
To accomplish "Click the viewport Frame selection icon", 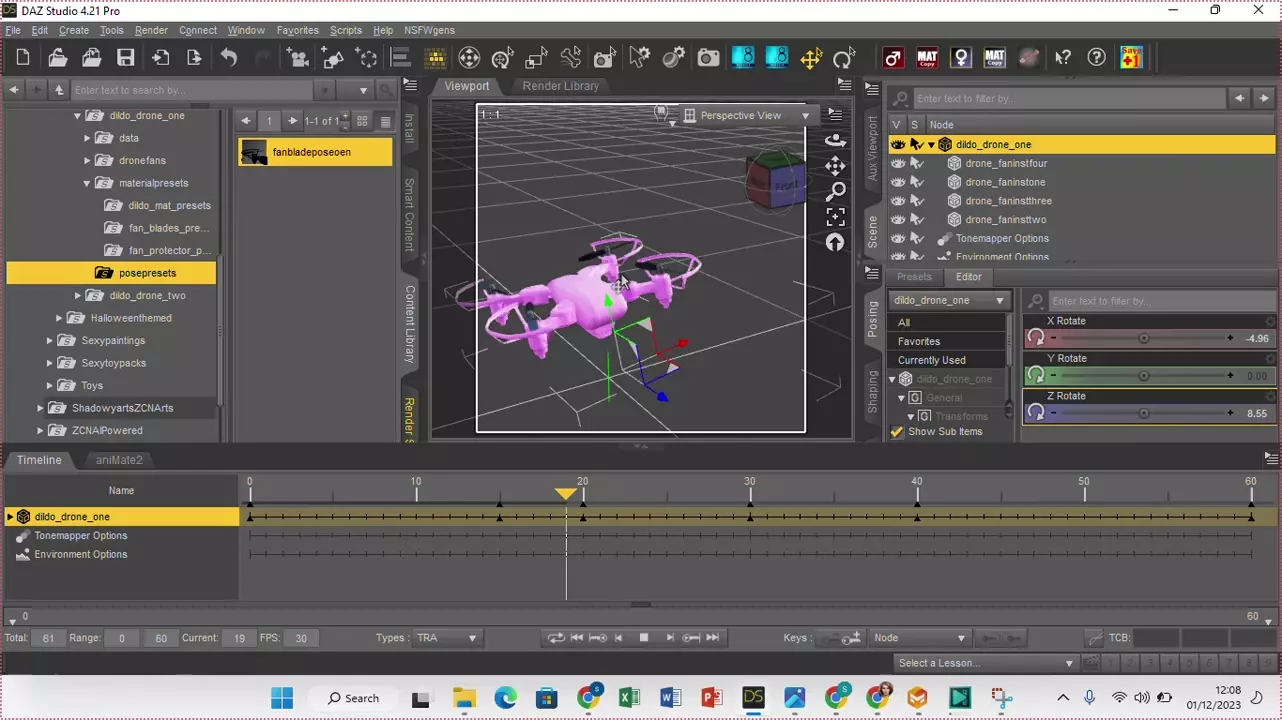I will pyautogui.click(x=835, y=217).
